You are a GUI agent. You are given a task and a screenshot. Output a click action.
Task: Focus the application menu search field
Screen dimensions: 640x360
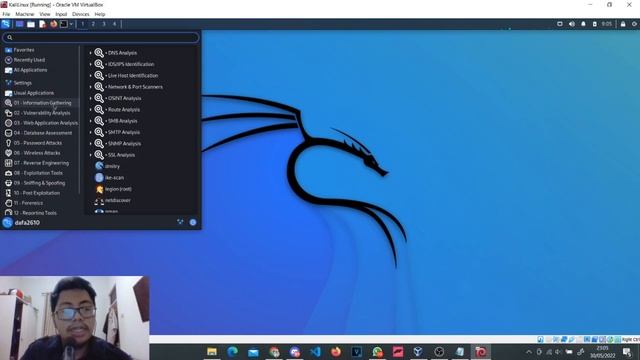101,38
